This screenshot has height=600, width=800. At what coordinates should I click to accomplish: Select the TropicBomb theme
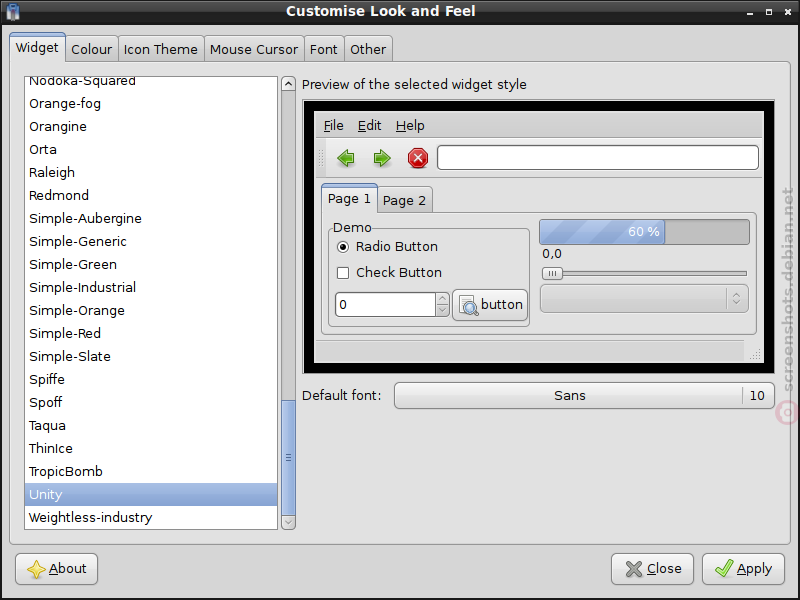tap(151, 471)
